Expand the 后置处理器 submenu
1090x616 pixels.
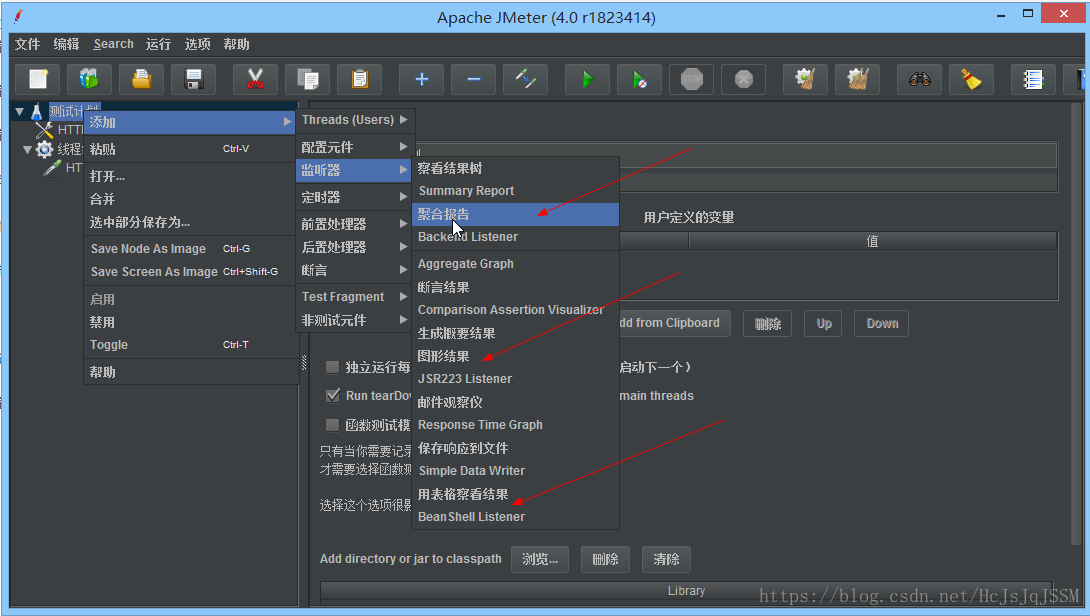pyautogui.click(x=355, y=247)
